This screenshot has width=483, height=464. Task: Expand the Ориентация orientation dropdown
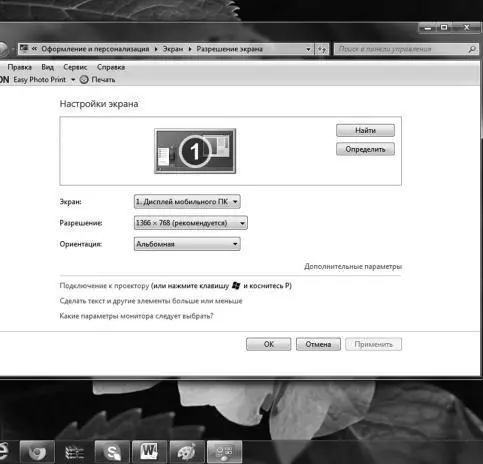[187, 244]
